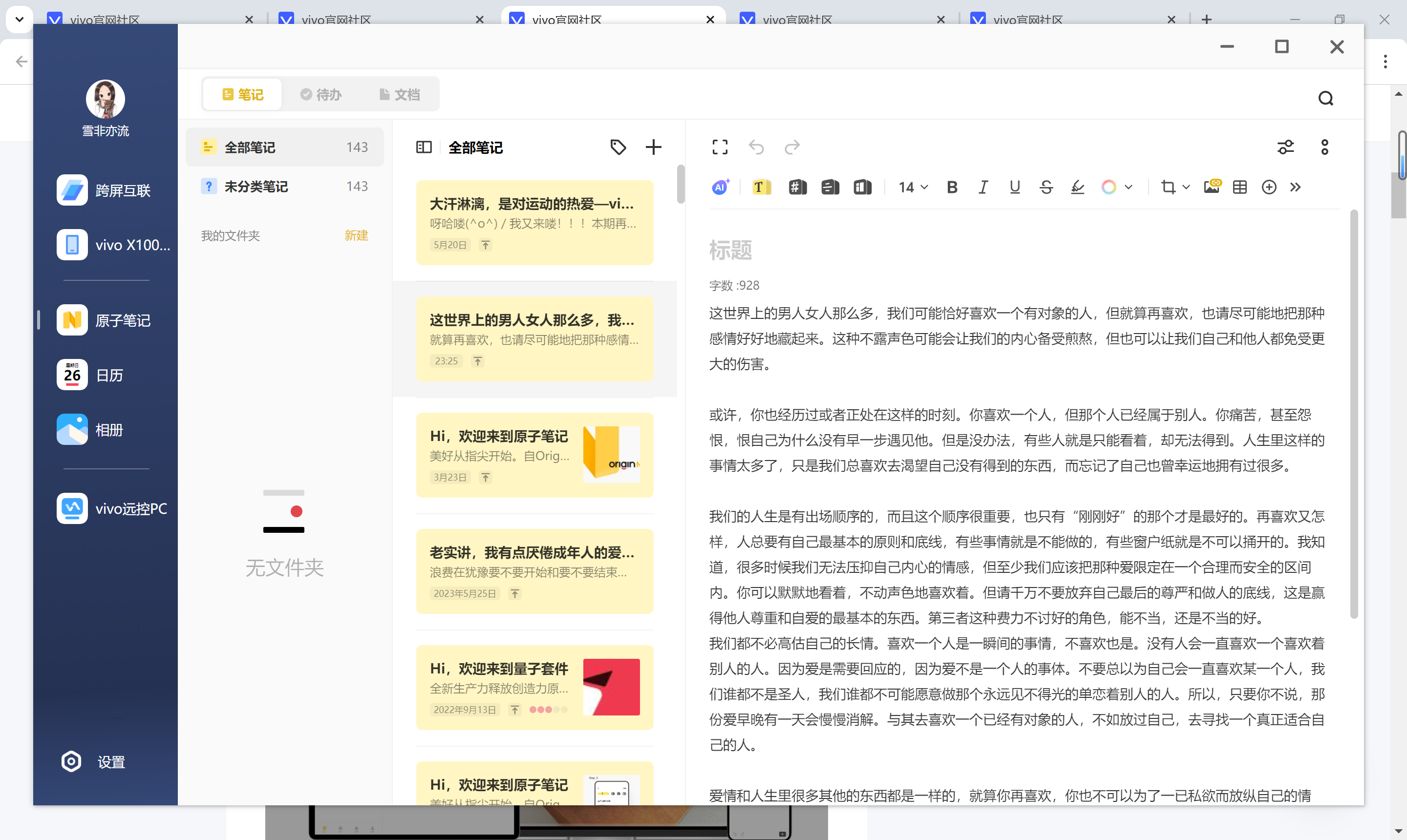
Task: Expand the crop tool dropdown arrow
Action: pos(1186,187)
